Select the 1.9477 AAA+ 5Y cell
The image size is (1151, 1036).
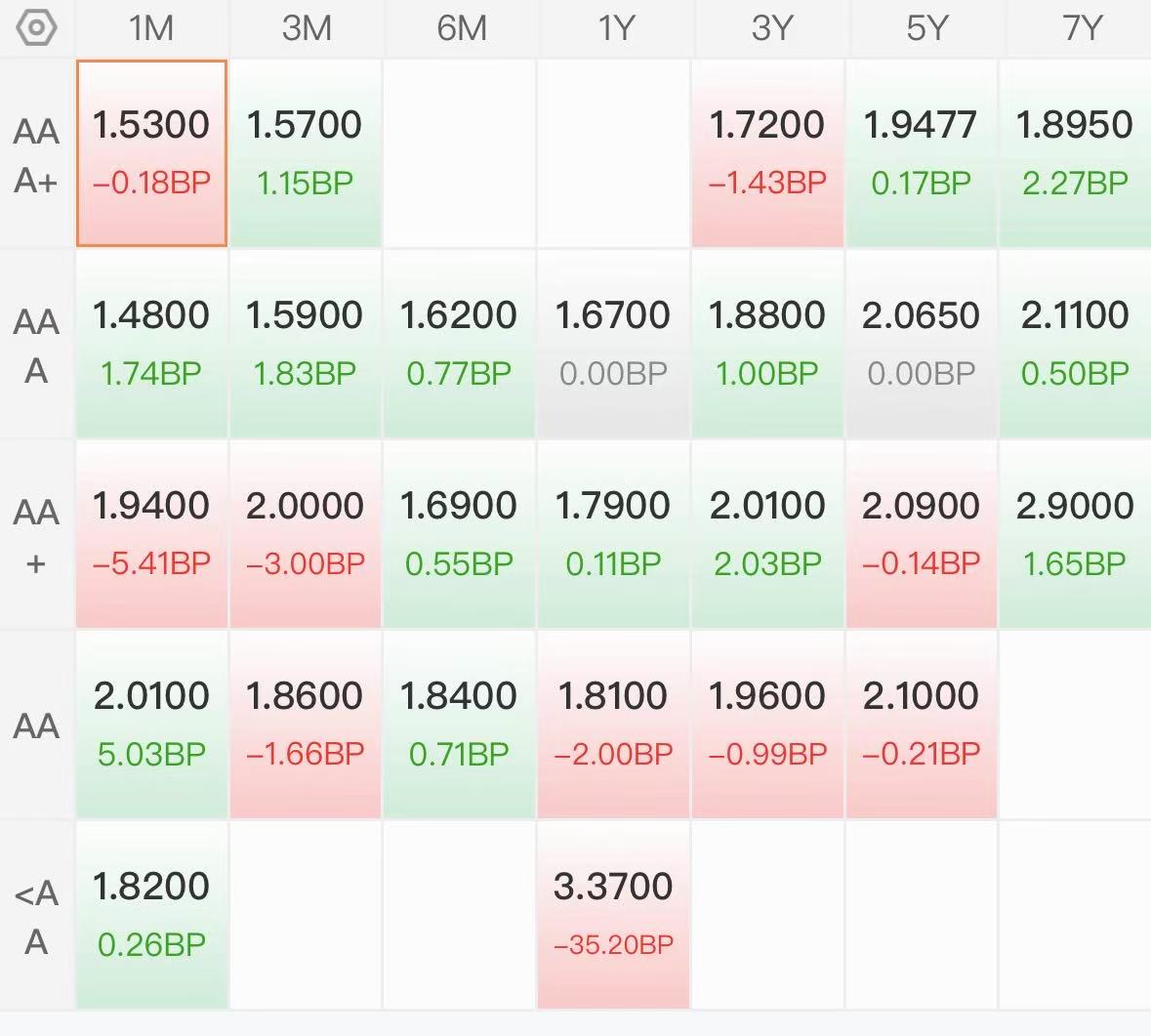[x=922, y=153]
